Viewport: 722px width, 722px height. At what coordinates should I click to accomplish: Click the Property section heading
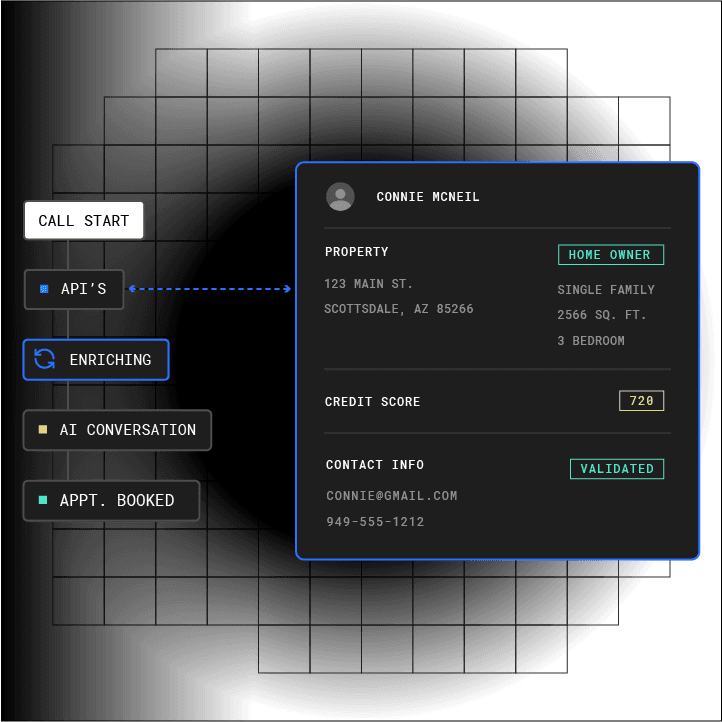click(x=356, y=252)
